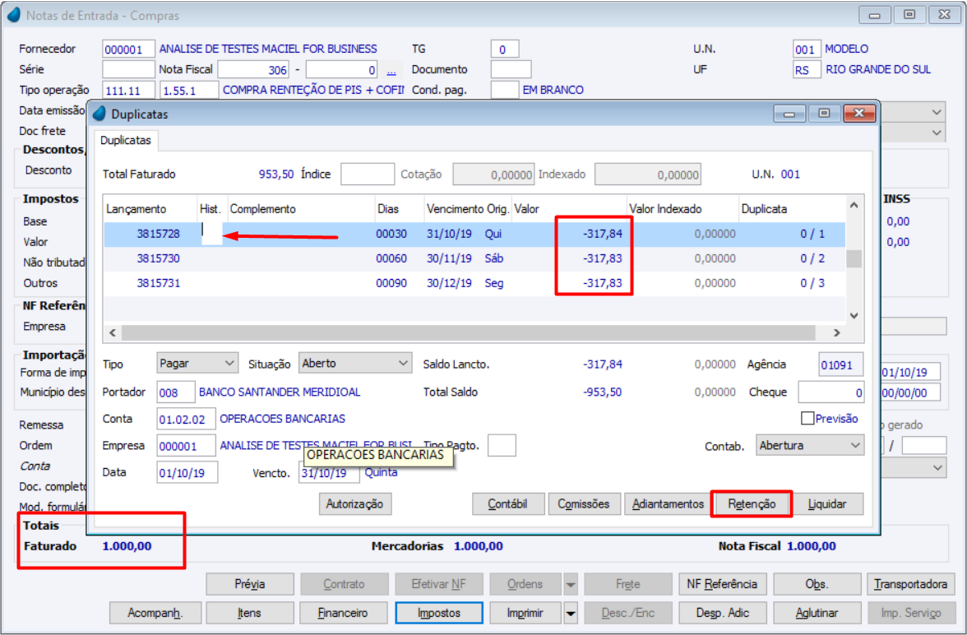Open the Autorização button
967x635 pixels.
tap(355, 504)
